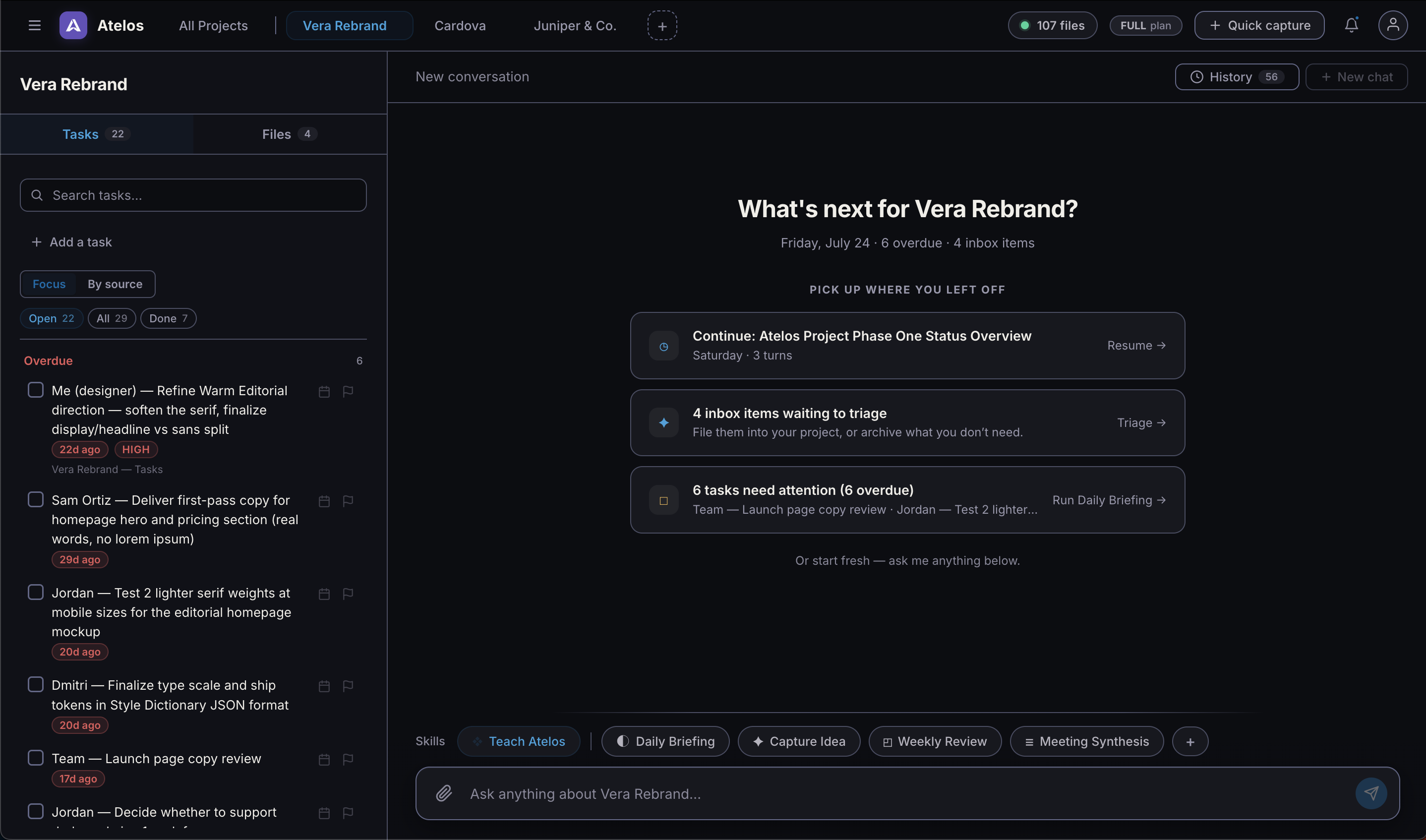The height and width of the screenshot is (840, 1426).
Task: Add a new project tab with plus
Action: pos(662,25)
